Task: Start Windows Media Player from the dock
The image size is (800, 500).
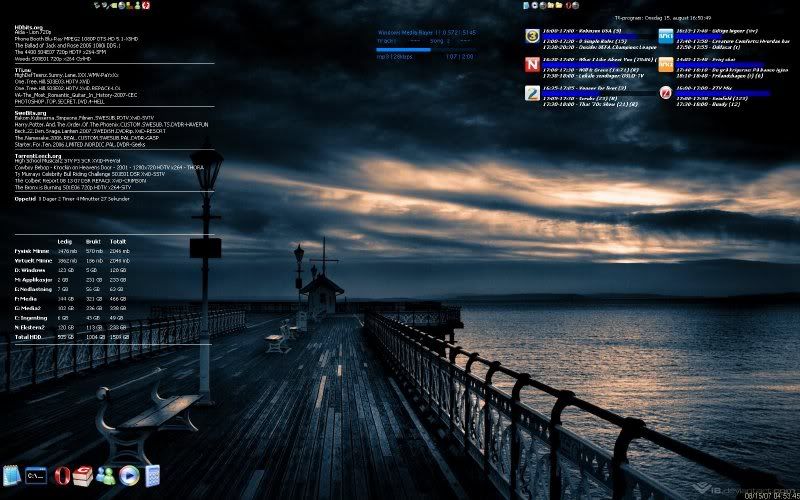Action: [x=129, y=476]
